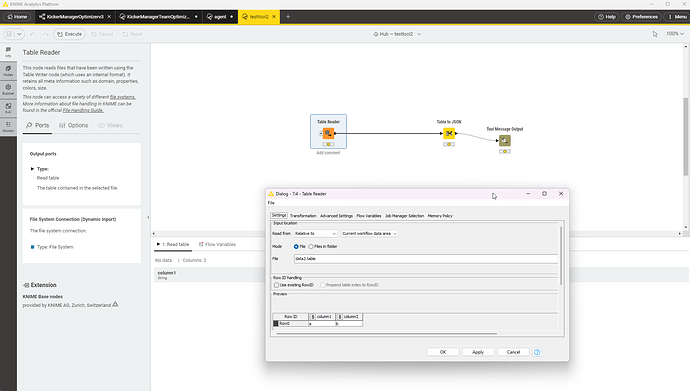Select the Table Reader node icon

click(x=328, y=133)
